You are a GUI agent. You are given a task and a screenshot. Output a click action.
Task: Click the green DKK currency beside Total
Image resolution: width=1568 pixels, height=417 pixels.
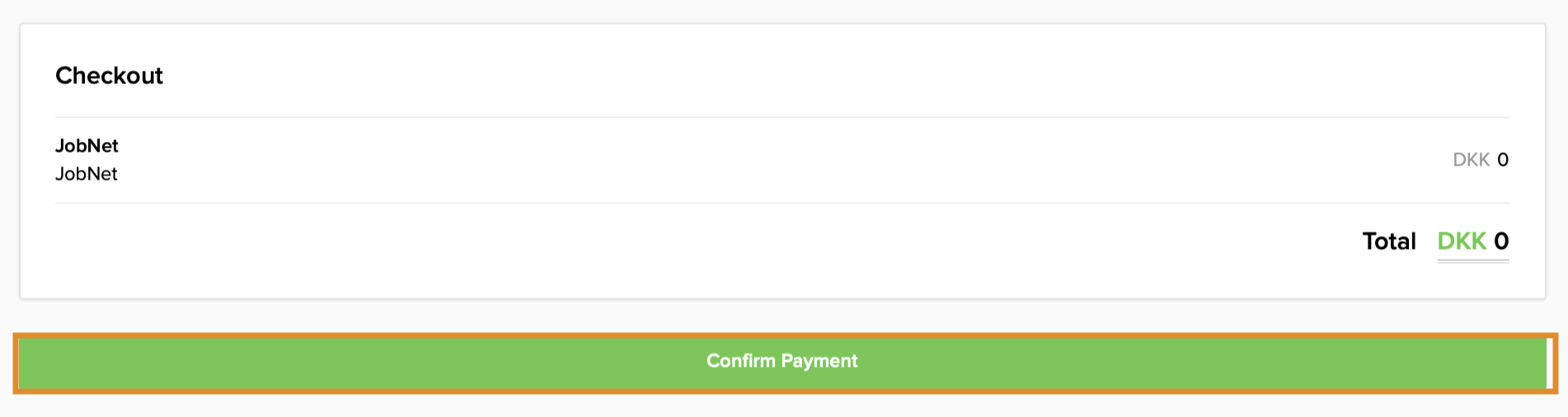(x=1462, y=241)
